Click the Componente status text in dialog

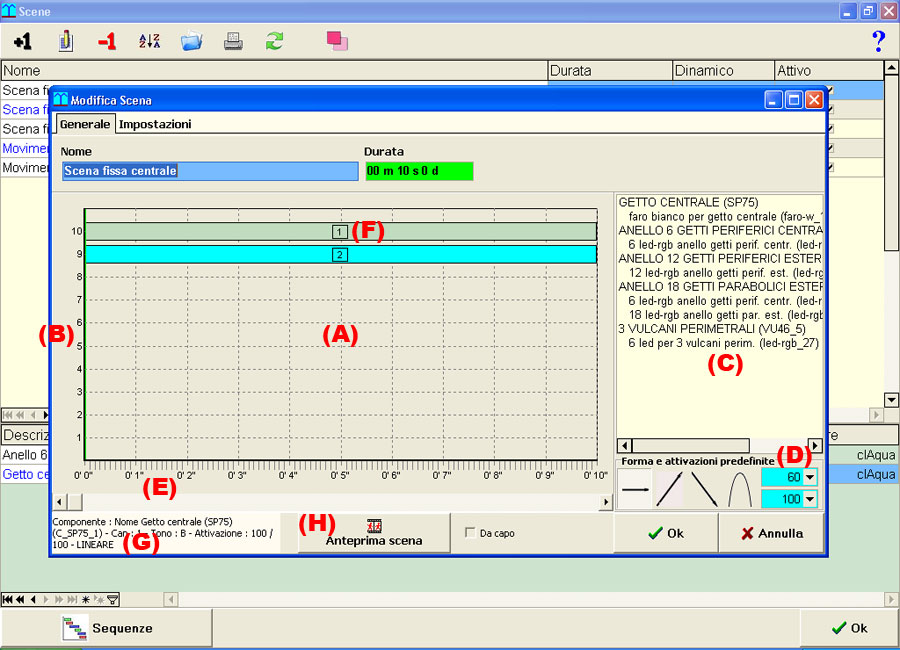tap(165, 533)
